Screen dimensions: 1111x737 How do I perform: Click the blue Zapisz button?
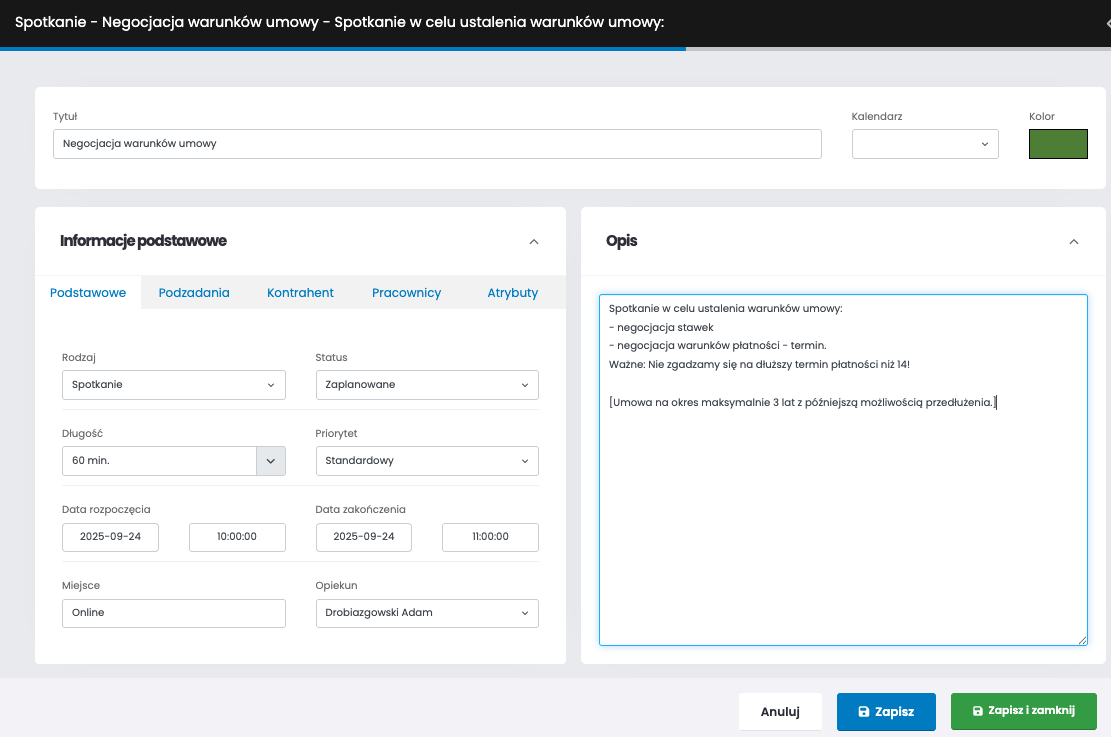coord(886,712)
